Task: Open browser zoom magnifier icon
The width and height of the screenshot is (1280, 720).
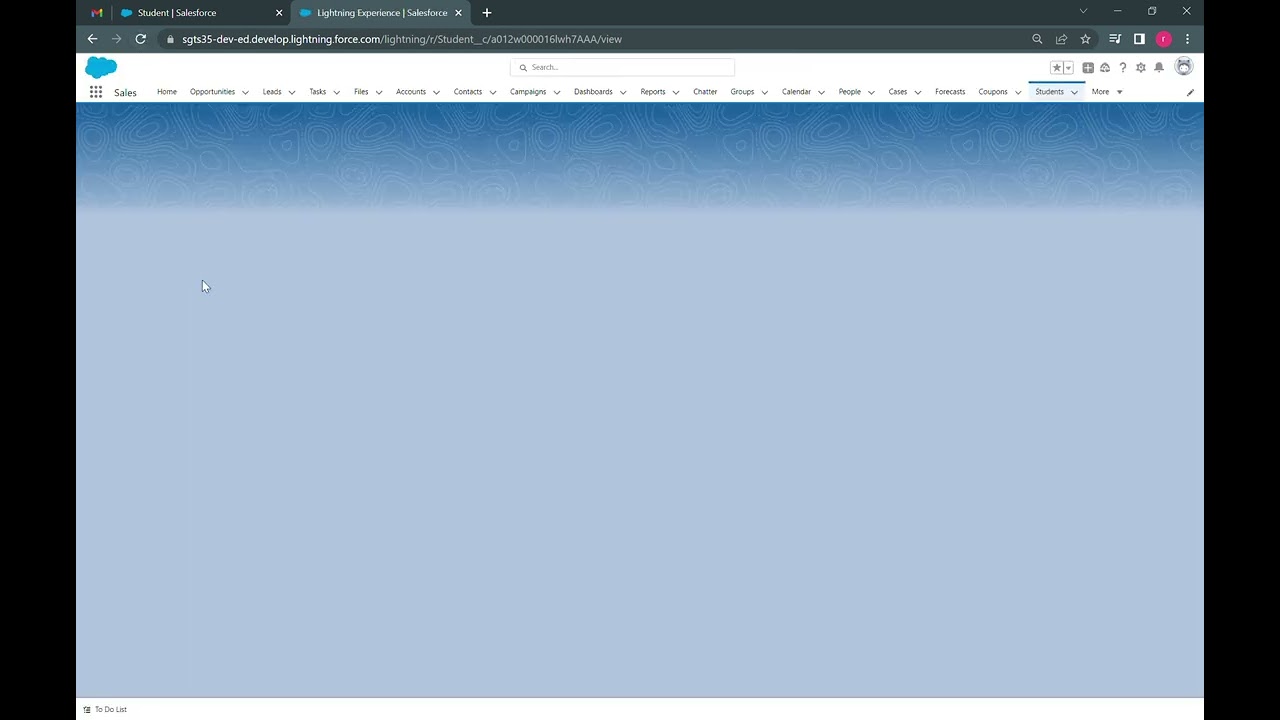Action: 1037,39
